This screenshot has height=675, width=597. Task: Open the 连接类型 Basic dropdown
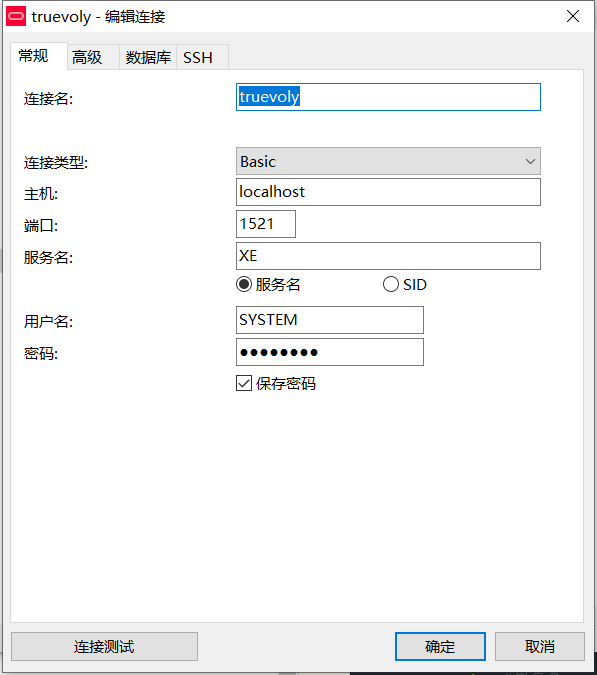388,161
